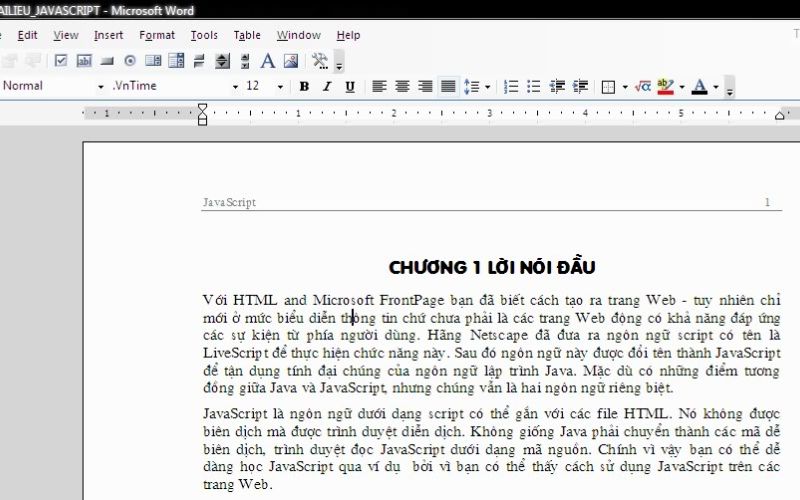Viewport: 800px width, 500px height.
Task: Open the Table menu
Action: [x=247, y=35]
